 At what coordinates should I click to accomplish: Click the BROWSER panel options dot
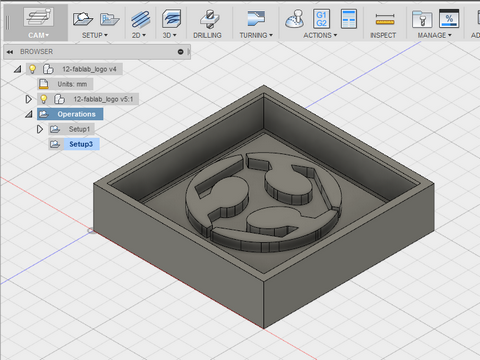click(181, 52)
